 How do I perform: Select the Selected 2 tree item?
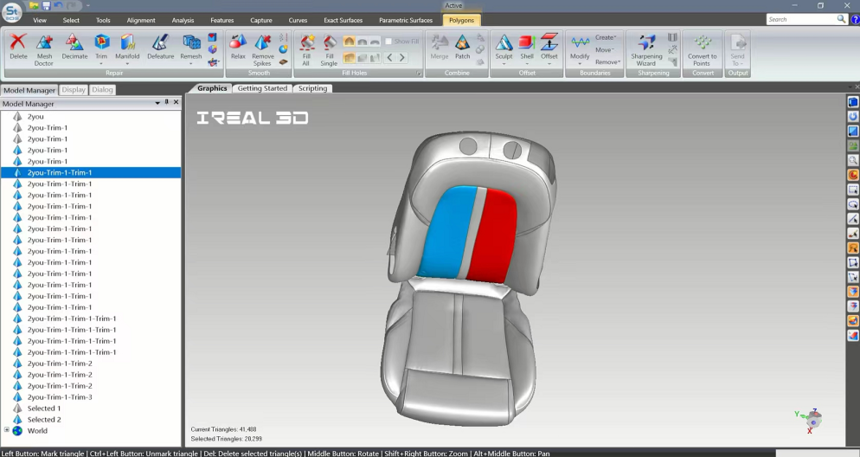(44, 419)
